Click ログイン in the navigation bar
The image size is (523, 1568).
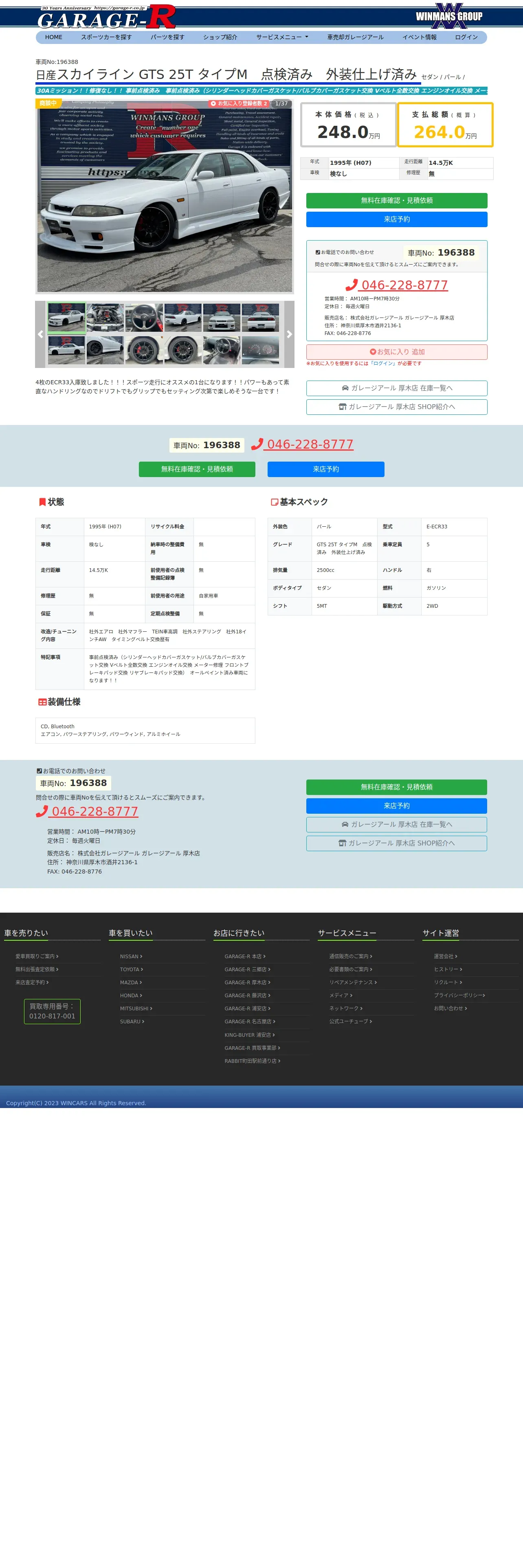coord(466,37)
